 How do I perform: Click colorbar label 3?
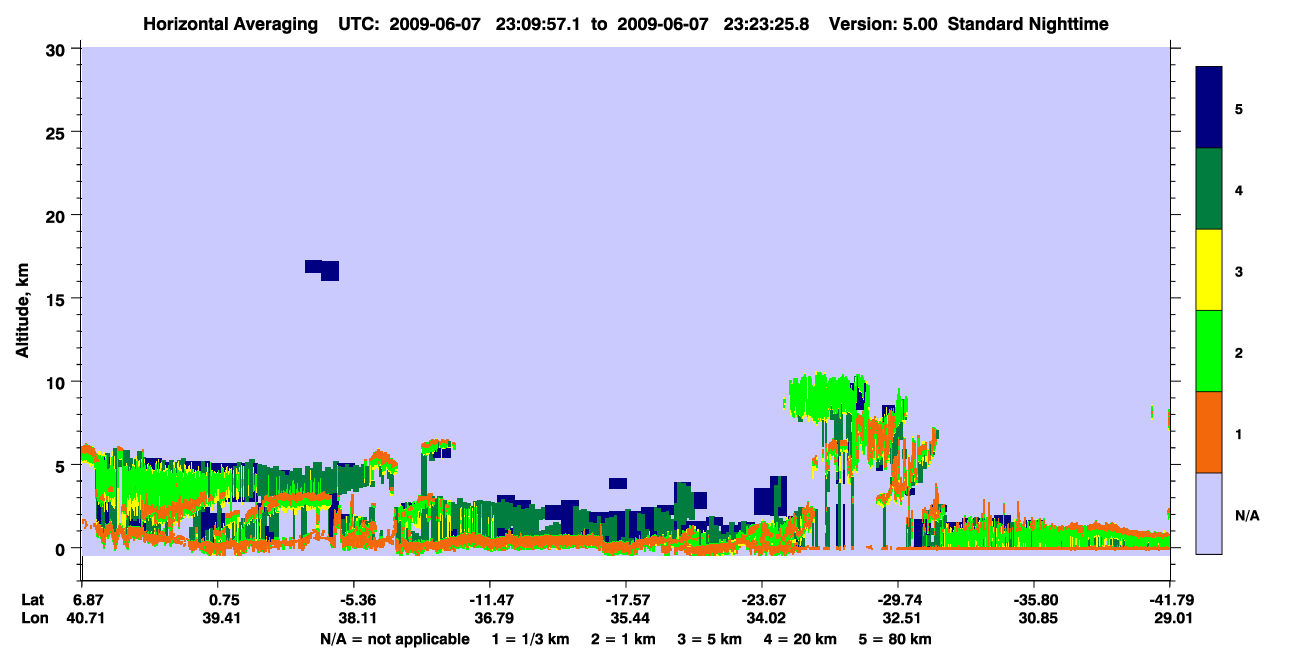click(1239, 271)
